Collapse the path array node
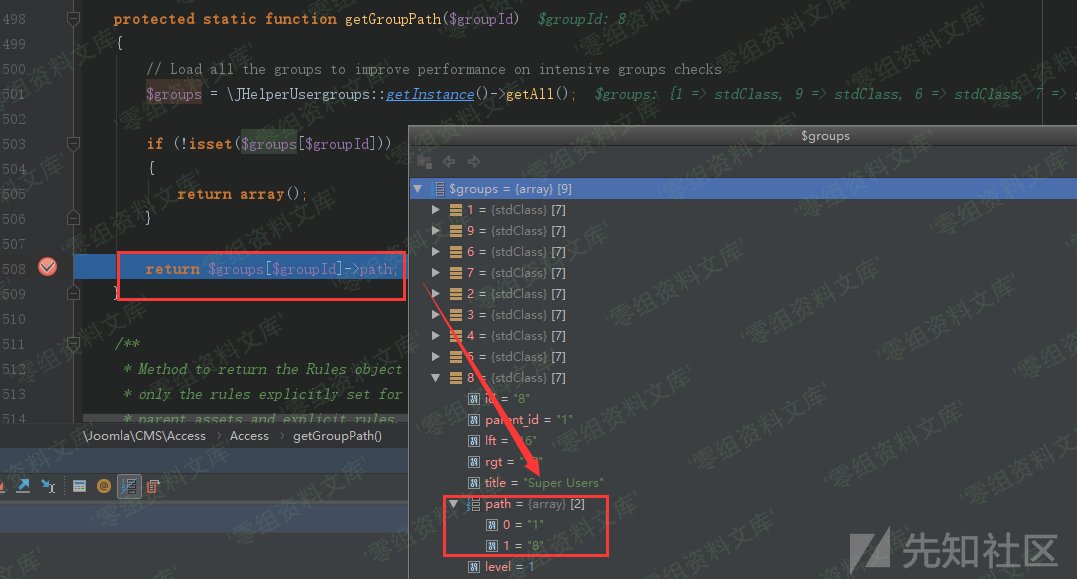The height and width of the screenshot is (579, 1077). pyautogui.click(x=453, y=504)
